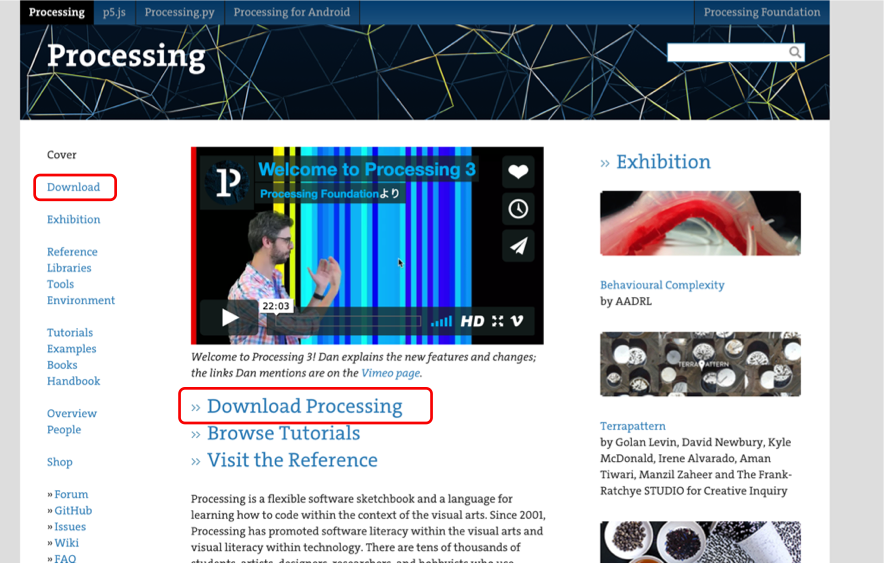
Task: Open the Exhibition heading on the right
Action: click(663, 162)
